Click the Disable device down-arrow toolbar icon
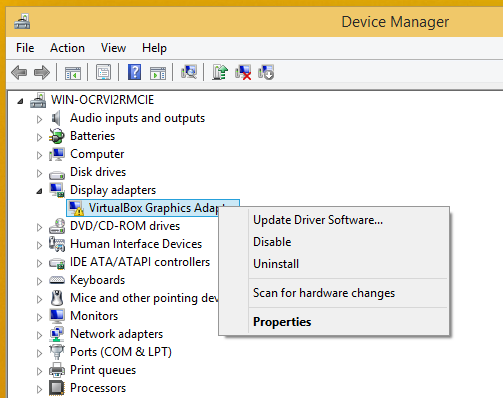This screenshot has width=503, height=398. coord(266,72)
